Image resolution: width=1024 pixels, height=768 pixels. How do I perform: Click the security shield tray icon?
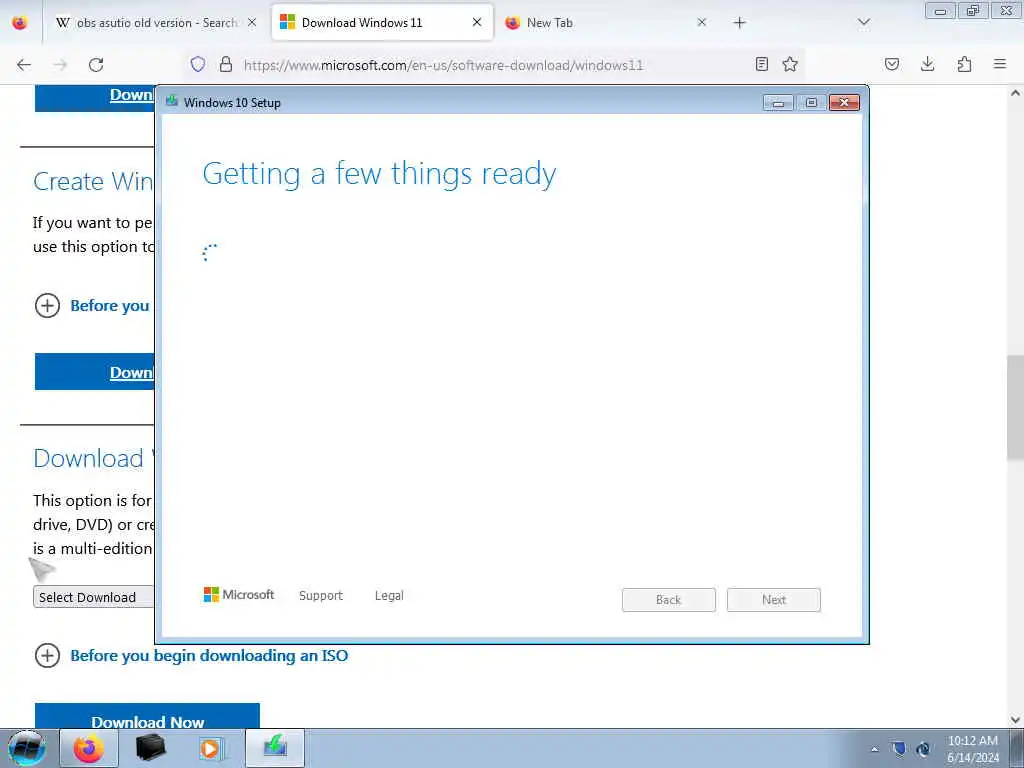(x=899, y=748)
